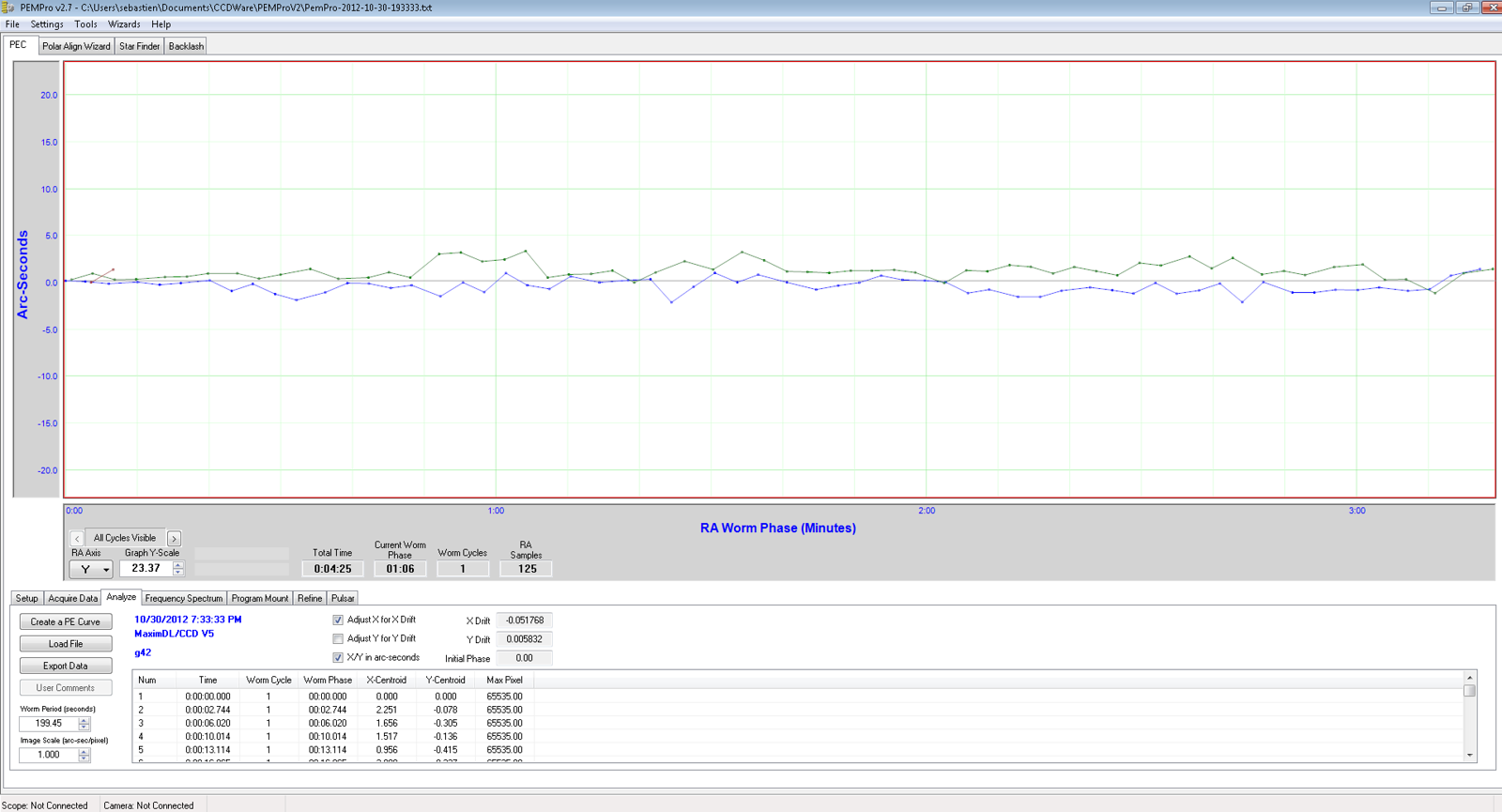Click the data table's scroll up arrow
1502x812 pixels.
[x=1470, y=678]
